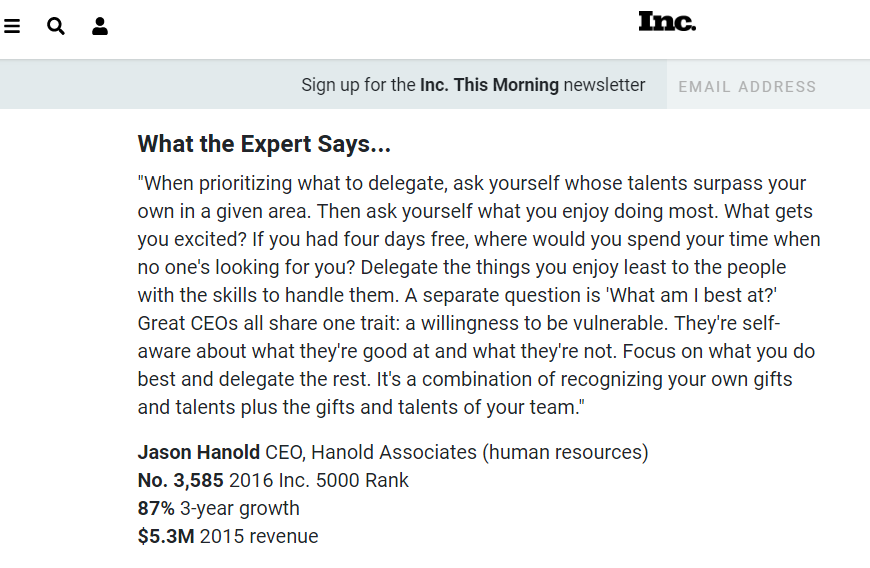Open the user account icon
The image size is (870, 568).
pyautogui.click(x=100, y=27)
